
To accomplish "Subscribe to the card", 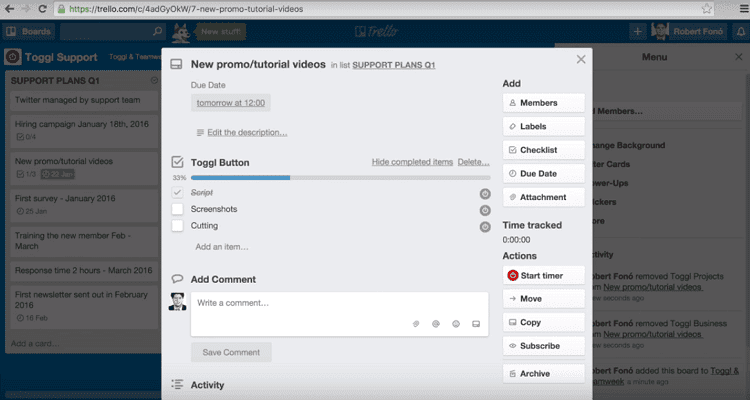I will pyautogui.click(x=543, y=346).
